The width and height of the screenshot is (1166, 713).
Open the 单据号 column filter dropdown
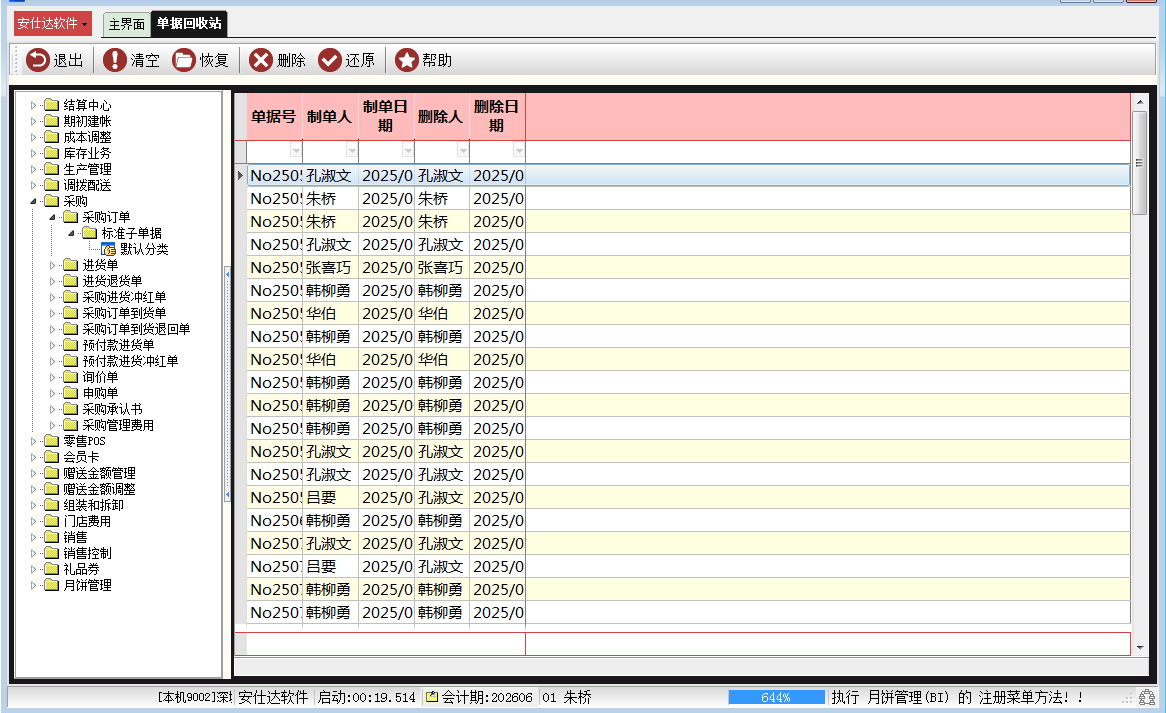(x=296, y=151)
